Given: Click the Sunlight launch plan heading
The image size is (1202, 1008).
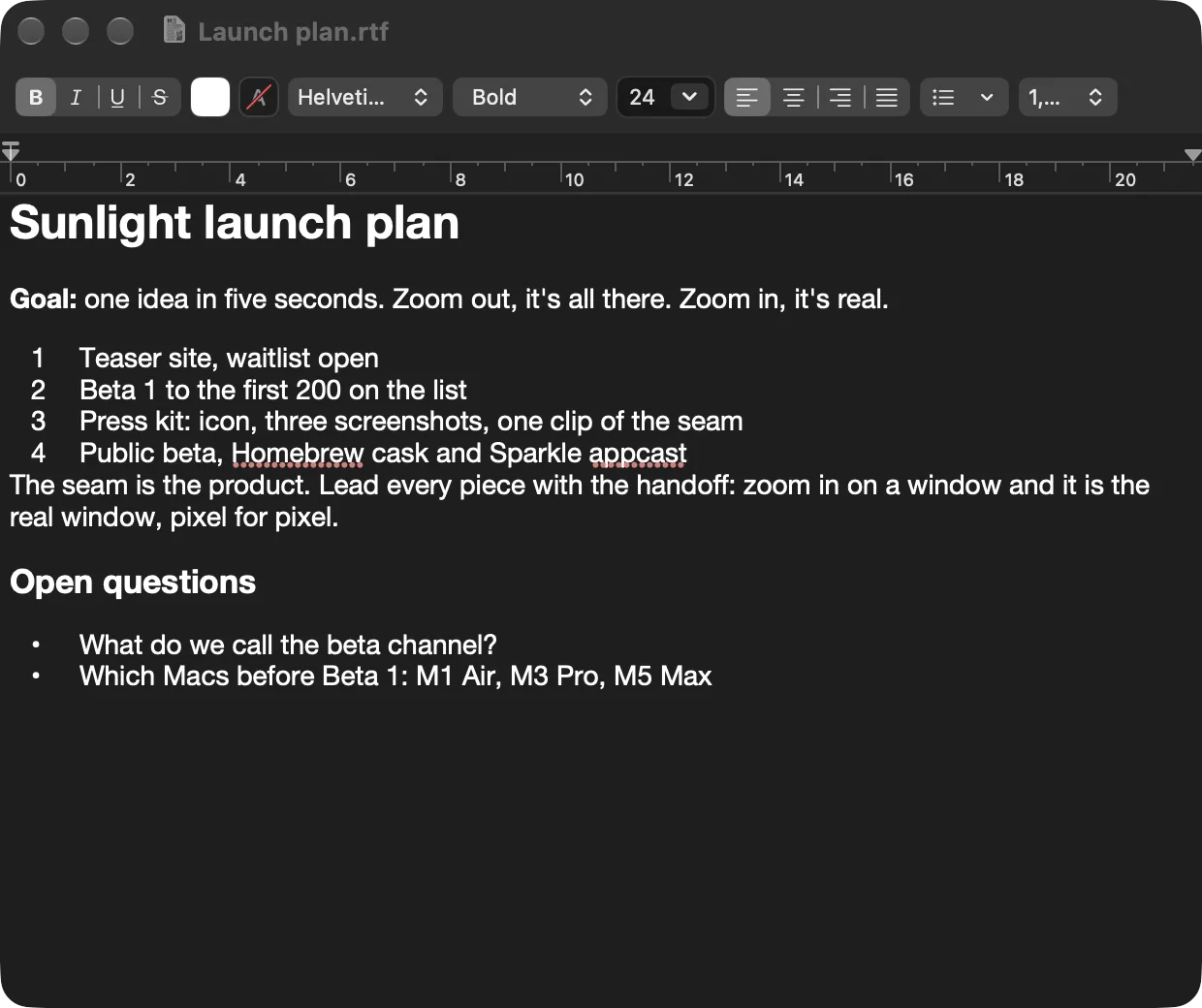Looking at the screenshot, I should click(x=235, y=223).
